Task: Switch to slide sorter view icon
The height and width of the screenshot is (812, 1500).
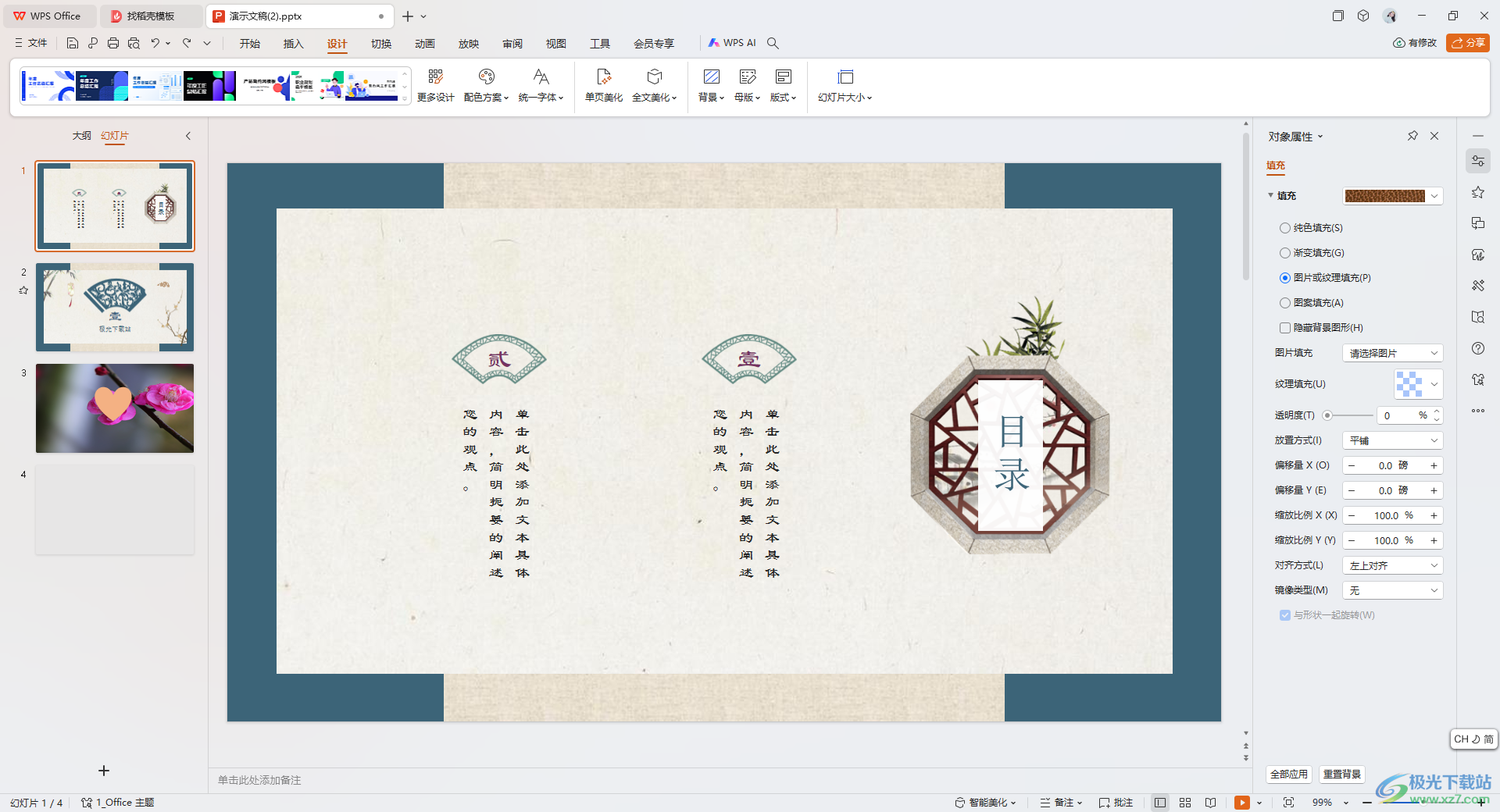Action: [x=1185, y=803]
